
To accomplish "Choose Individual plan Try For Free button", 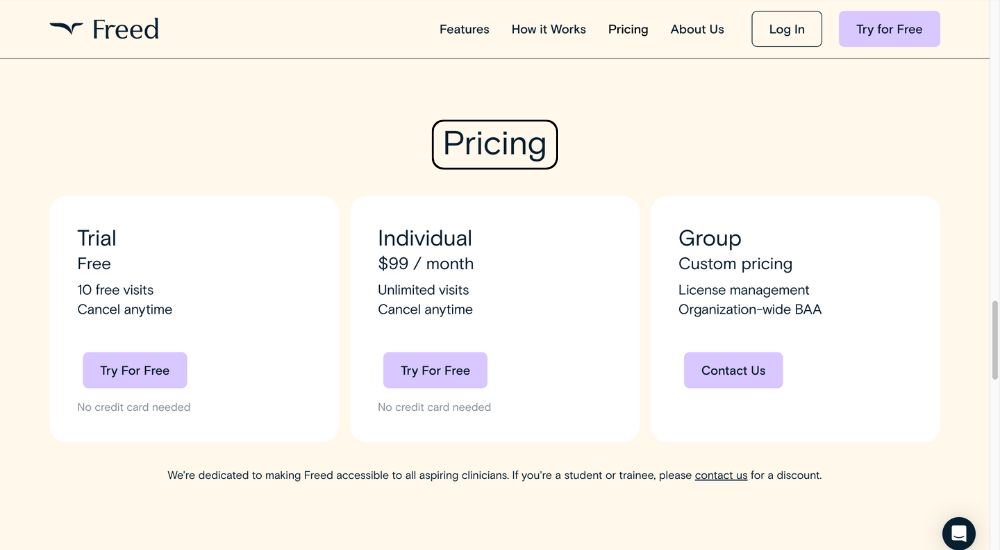I will coord(435,370).
